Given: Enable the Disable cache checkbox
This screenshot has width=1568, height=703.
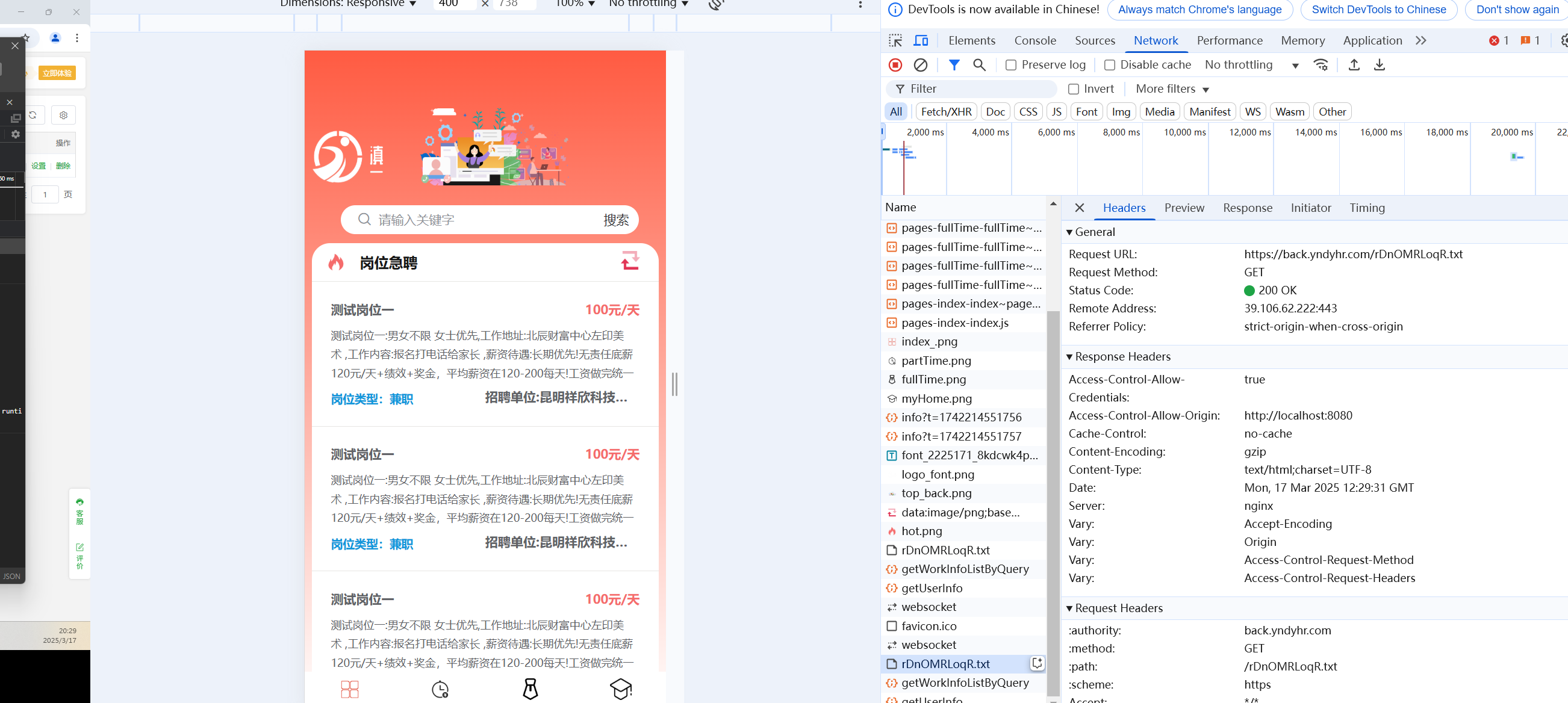Looking at the screenshot, I should 1110,65.
